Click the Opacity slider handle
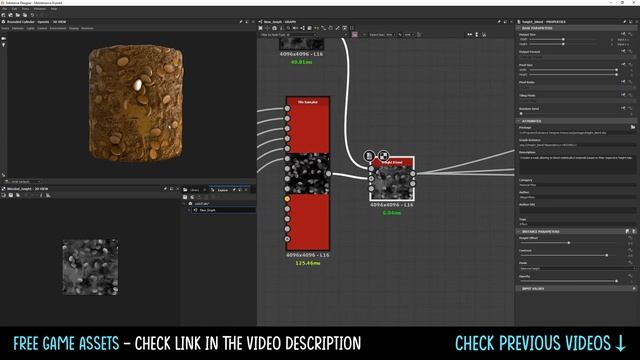 click(616, 281)
